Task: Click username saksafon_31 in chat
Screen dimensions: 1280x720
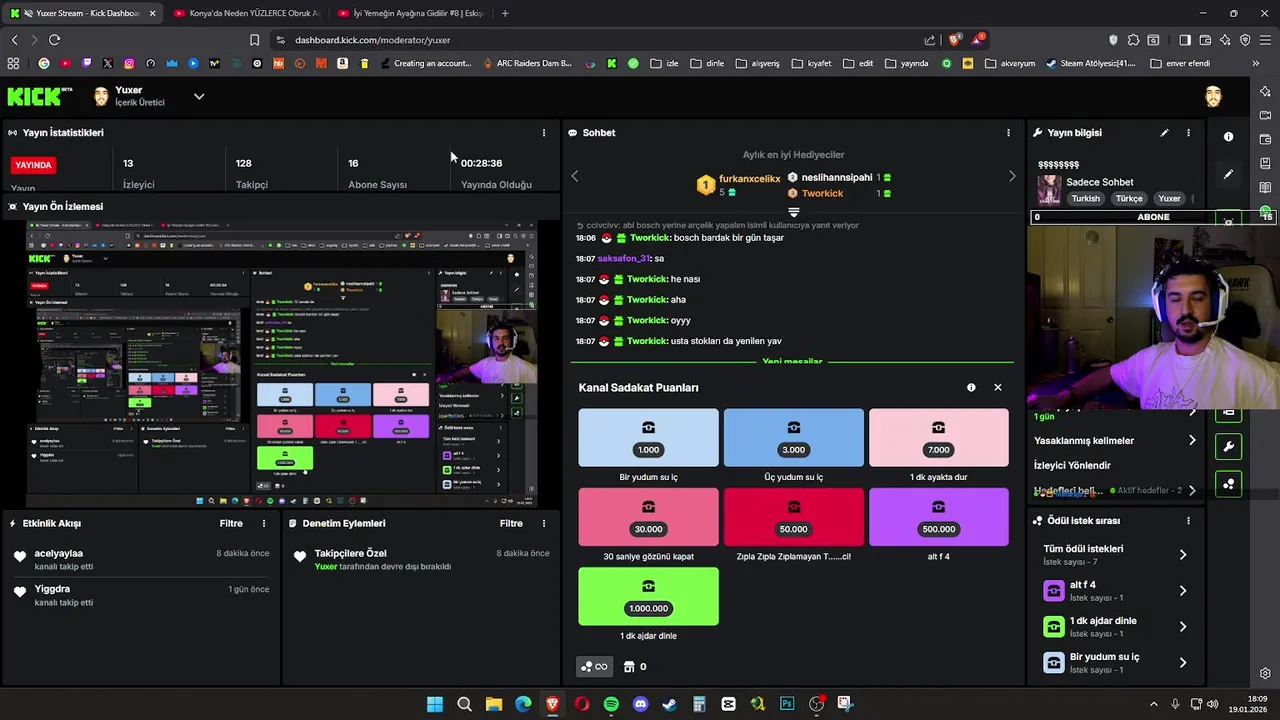Action: (x=624, y=258)
